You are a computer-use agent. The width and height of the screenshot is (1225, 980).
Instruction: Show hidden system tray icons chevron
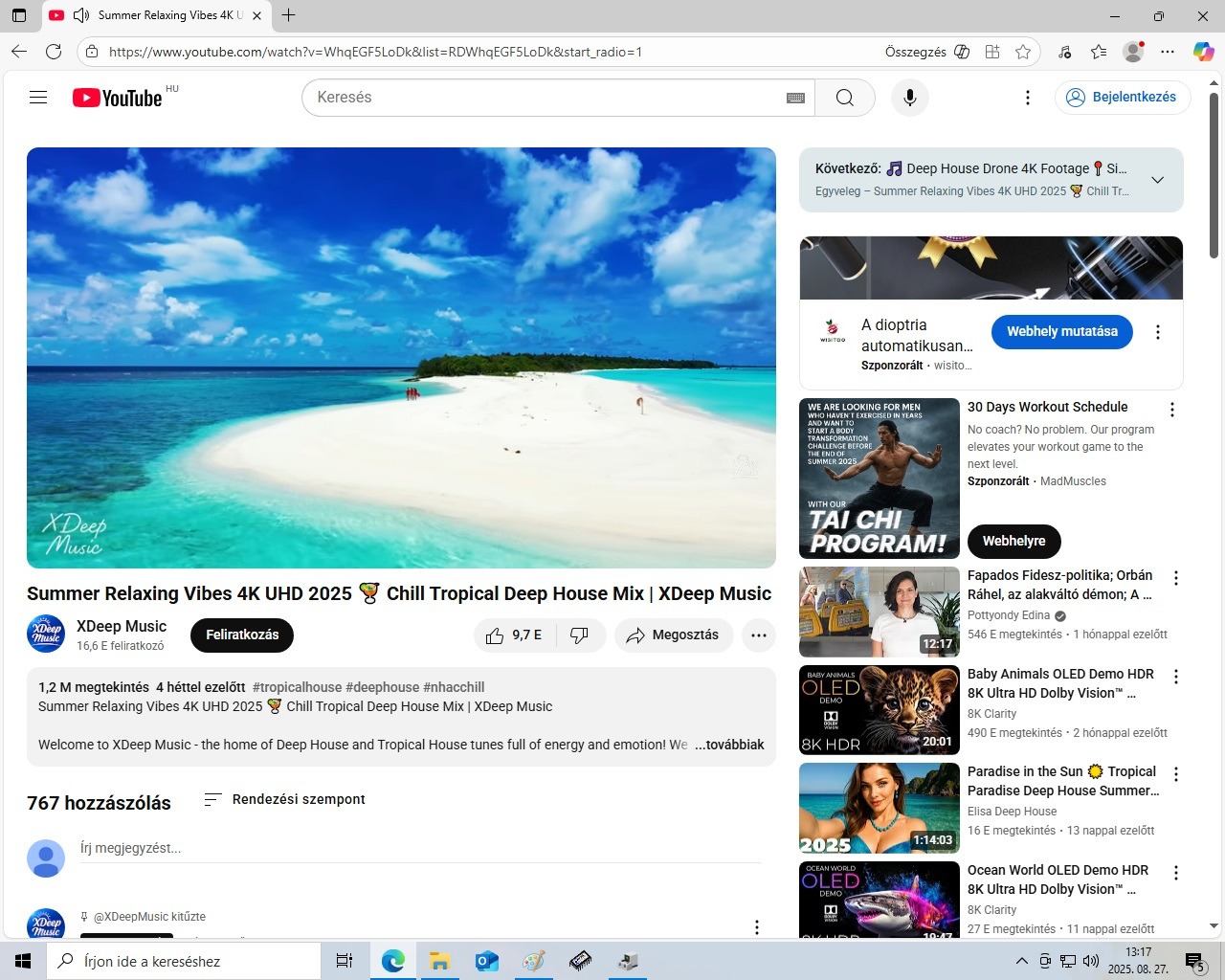point(1021,961)
